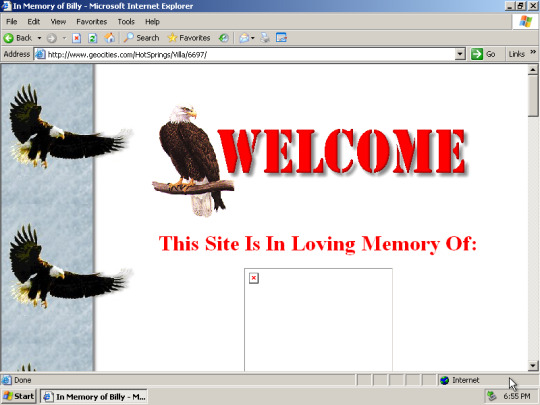This screenshot has width=540, height=405.
Task: Click the broken image red X placeholder
Action: 254,278
